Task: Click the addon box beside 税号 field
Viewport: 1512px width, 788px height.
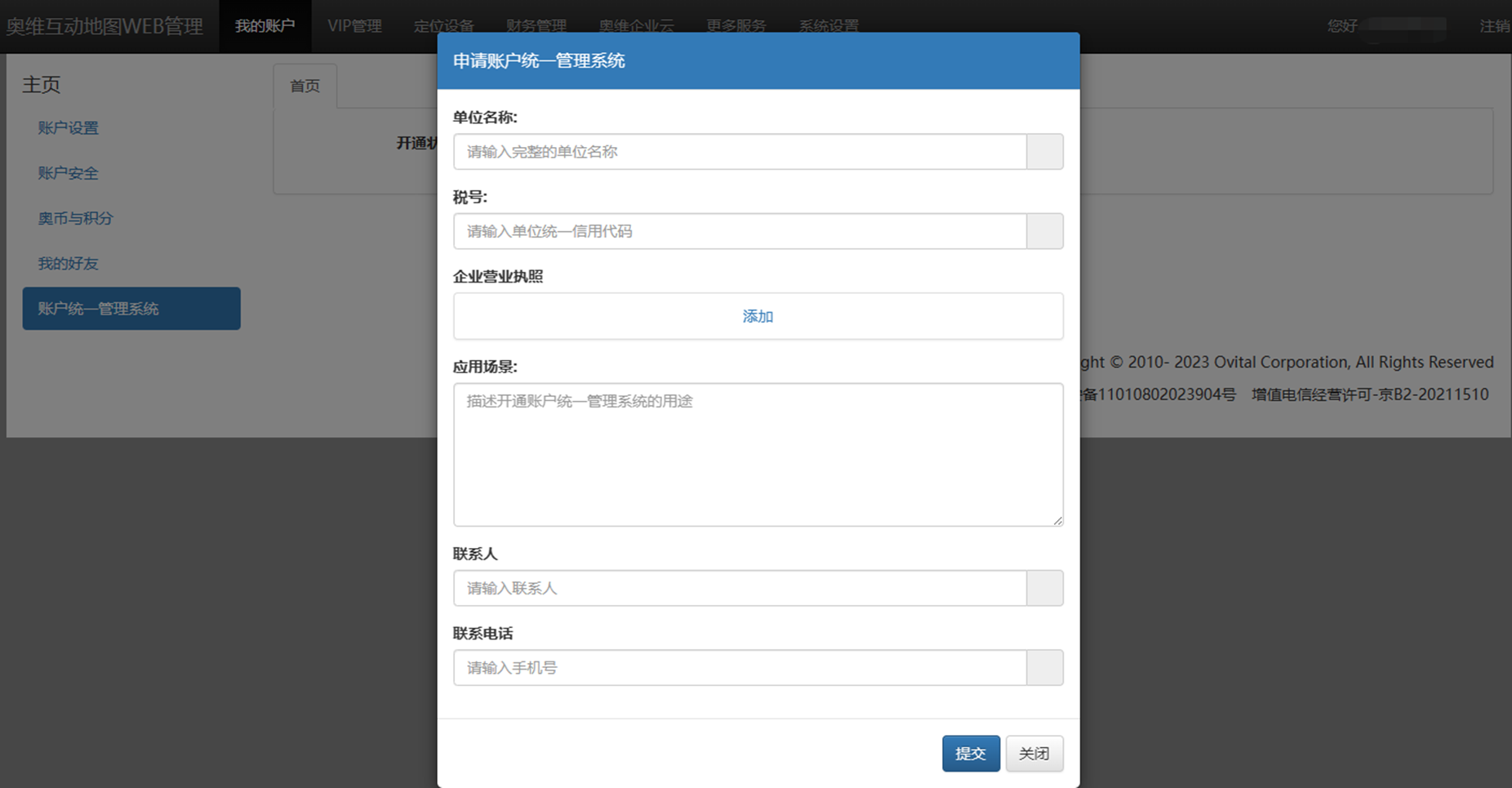Action: coord(1044,231)
